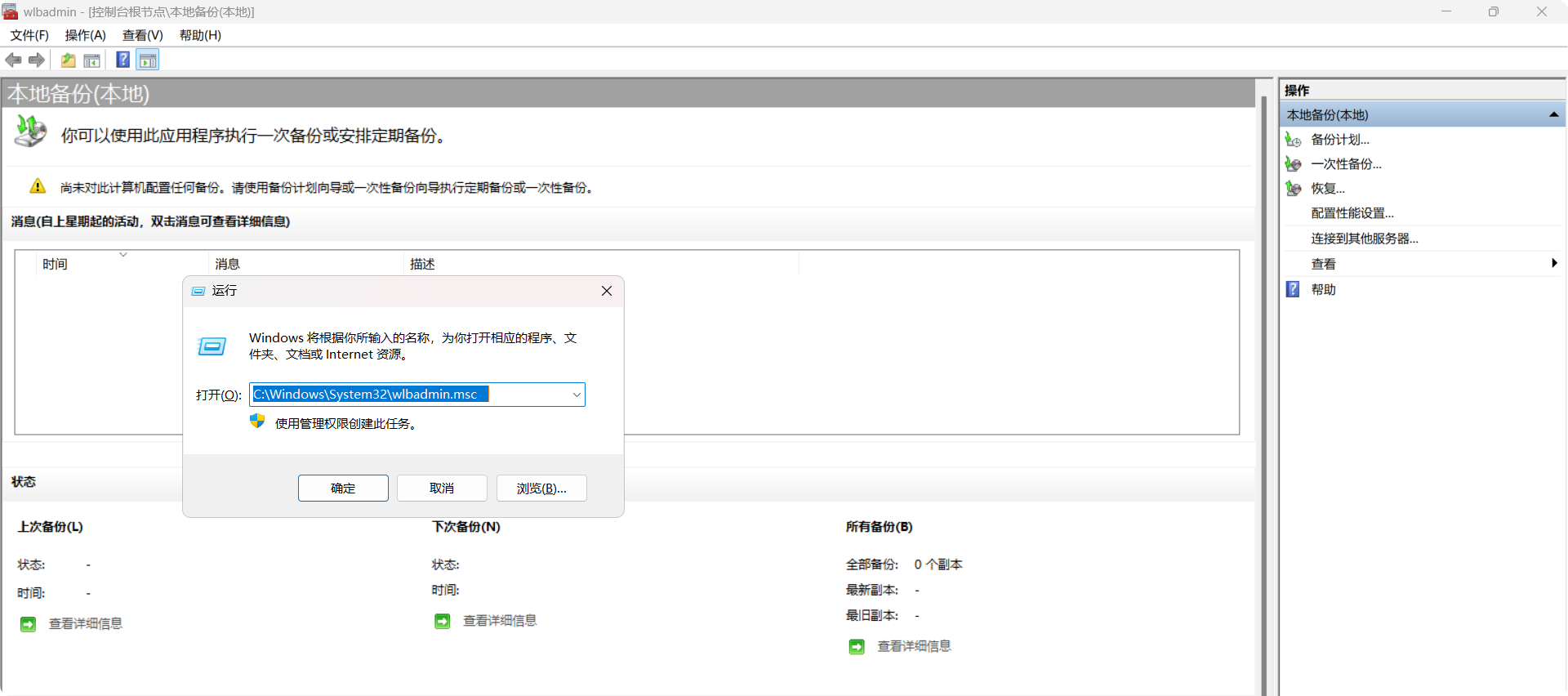Screen dimensions: 1568x696
Task: Click the 使用管理权限创建此任务 text
Action: pyautogui.click(x=345, y=424)
